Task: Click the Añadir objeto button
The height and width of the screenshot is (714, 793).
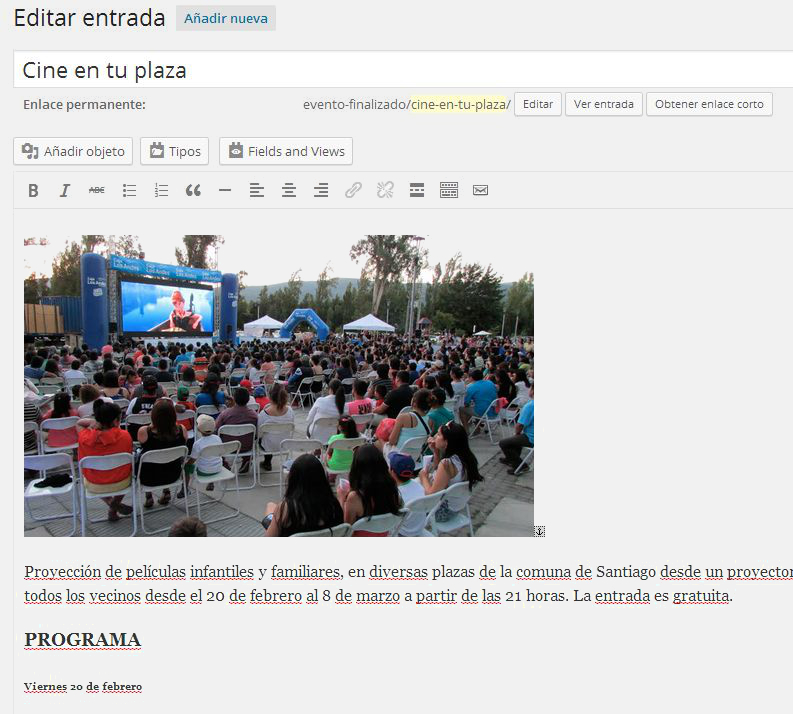Action: tap(73, 151)
